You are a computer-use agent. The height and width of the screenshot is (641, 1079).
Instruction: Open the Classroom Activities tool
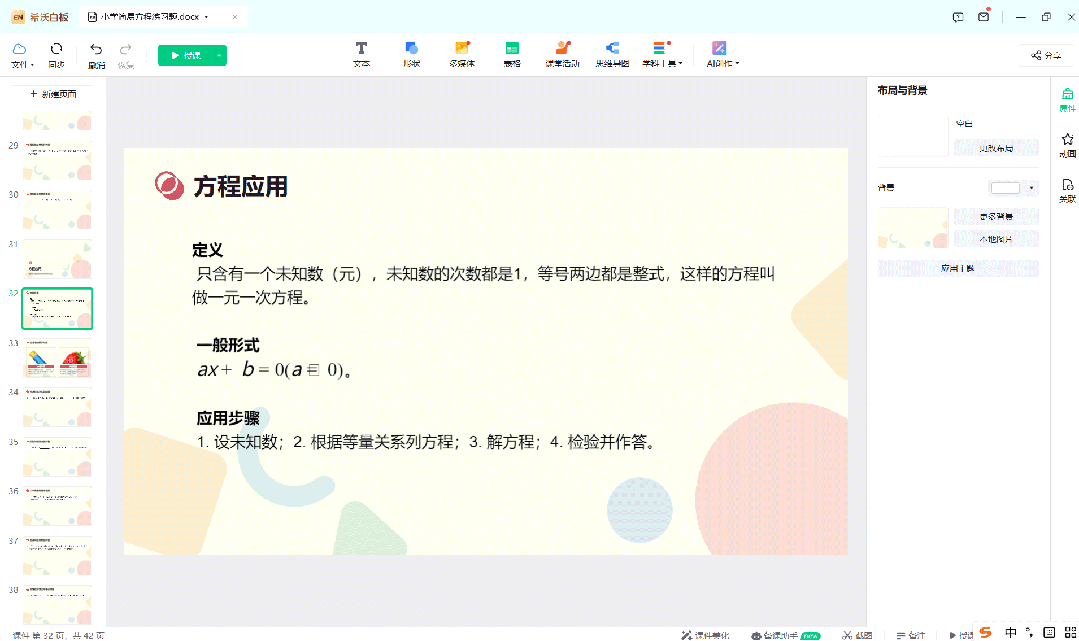[x=562, y=54]
